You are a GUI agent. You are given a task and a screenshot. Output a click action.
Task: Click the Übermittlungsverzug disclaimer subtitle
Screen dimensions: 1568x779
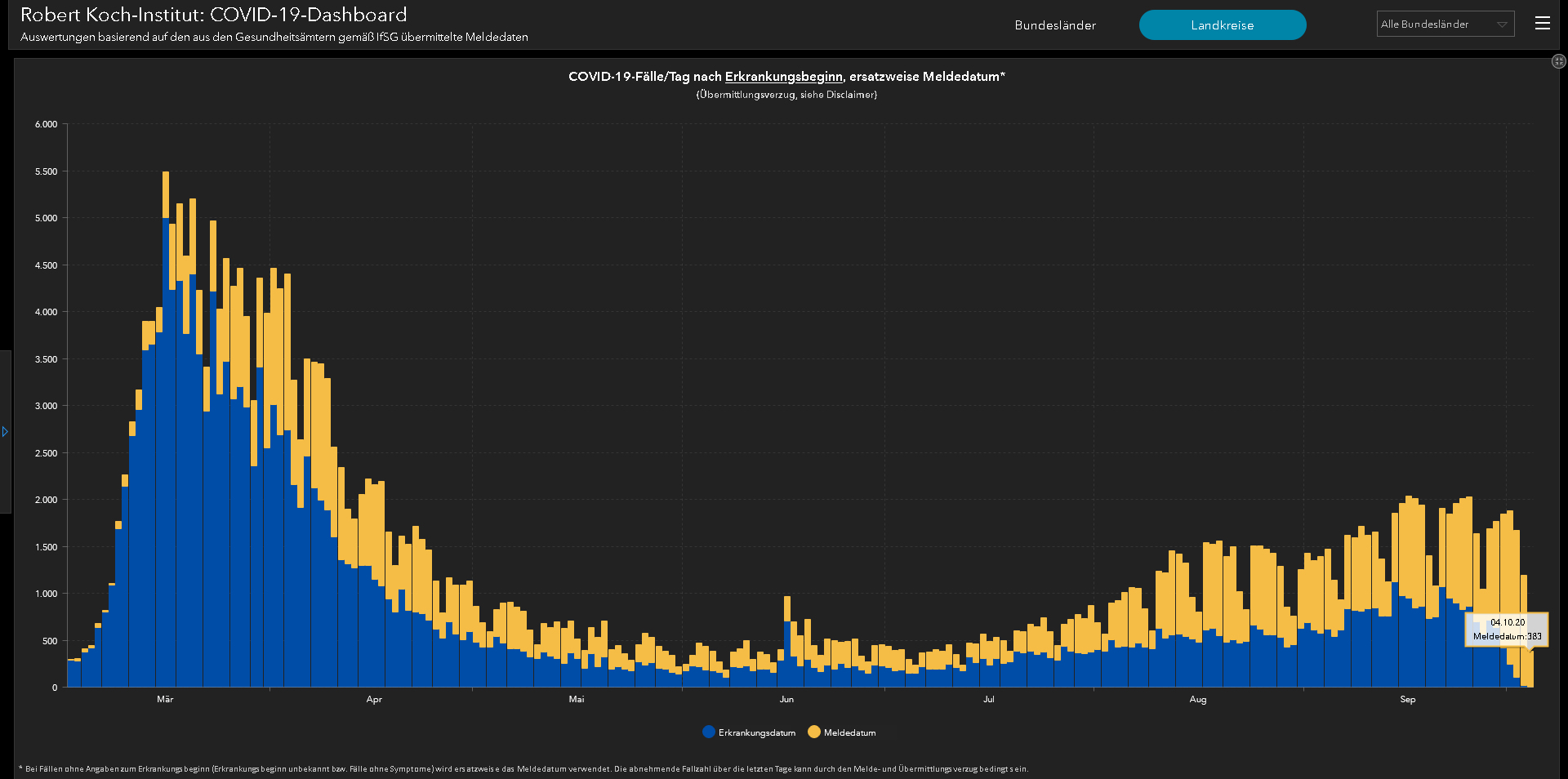(x=786, y=95)
